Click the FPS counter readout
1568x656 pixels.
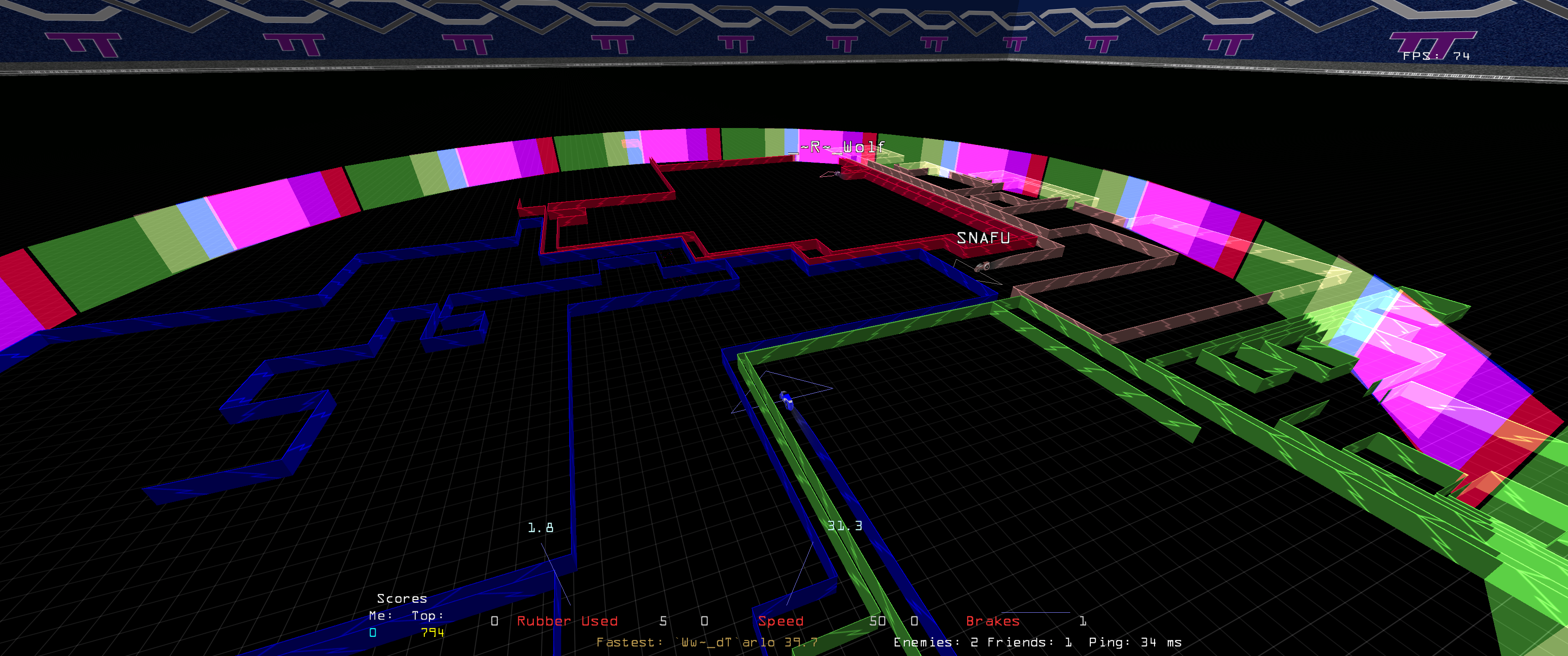pyautogui.click(x=1436, y=56)
